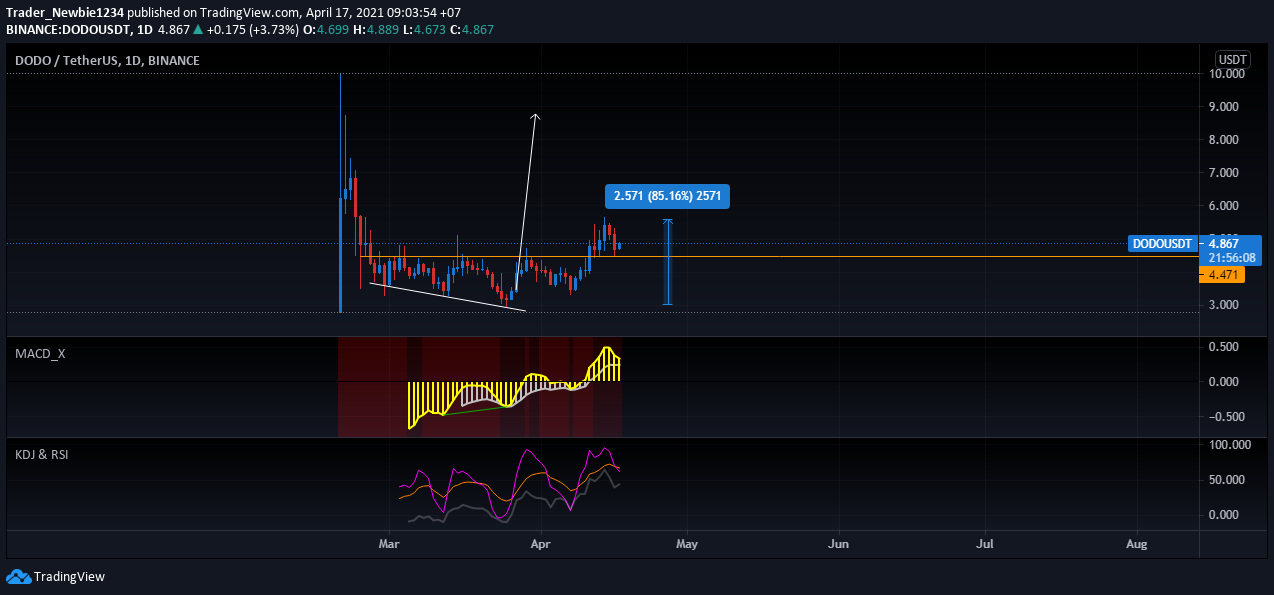
Task: Click the Aug label on the time axis
Action: click(x=1136, y=545)
